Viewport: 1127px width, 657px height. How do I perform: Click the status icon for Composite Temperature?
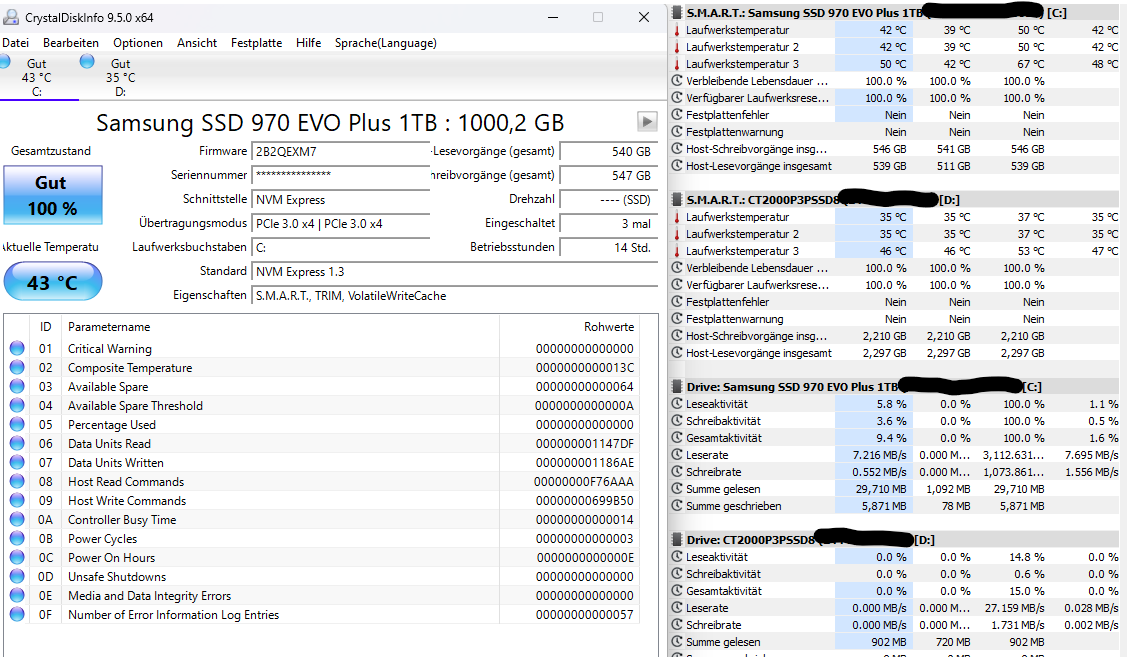[17, 367]
